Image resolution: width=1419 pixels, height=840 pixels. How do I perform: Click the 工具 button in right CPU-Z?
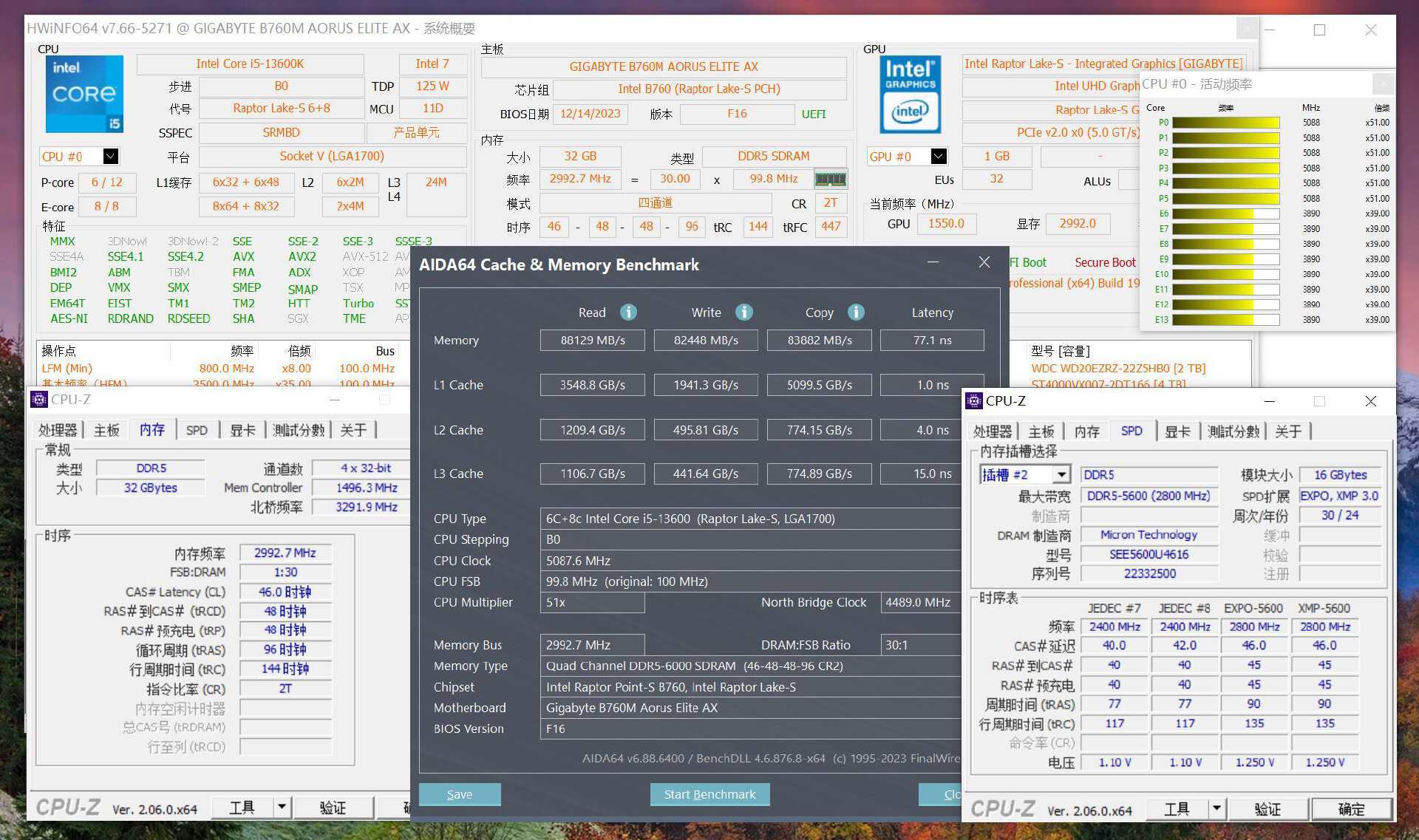(x=1177, y=809)
